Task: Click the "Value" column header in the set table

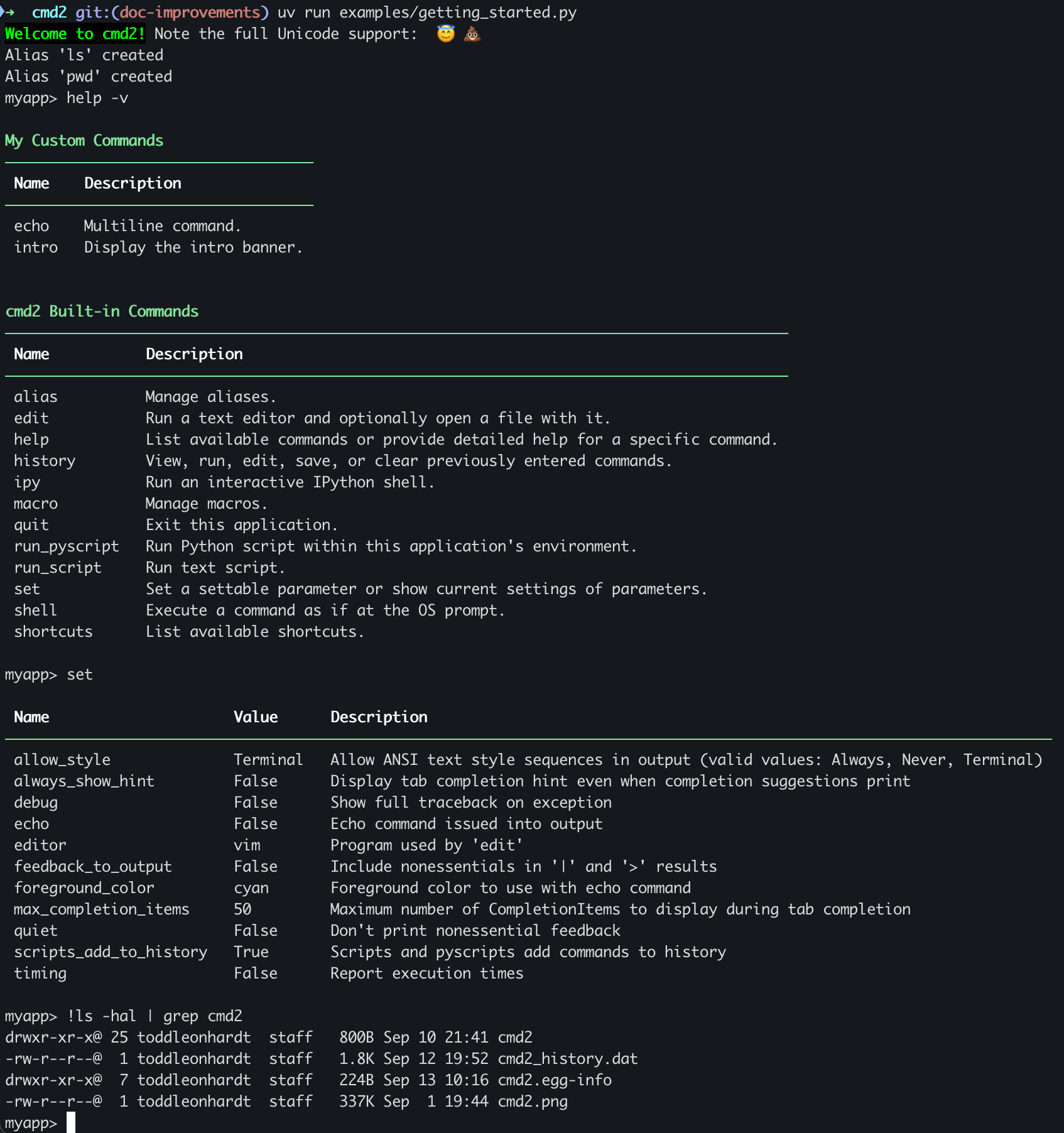Action: click(256, 717)
